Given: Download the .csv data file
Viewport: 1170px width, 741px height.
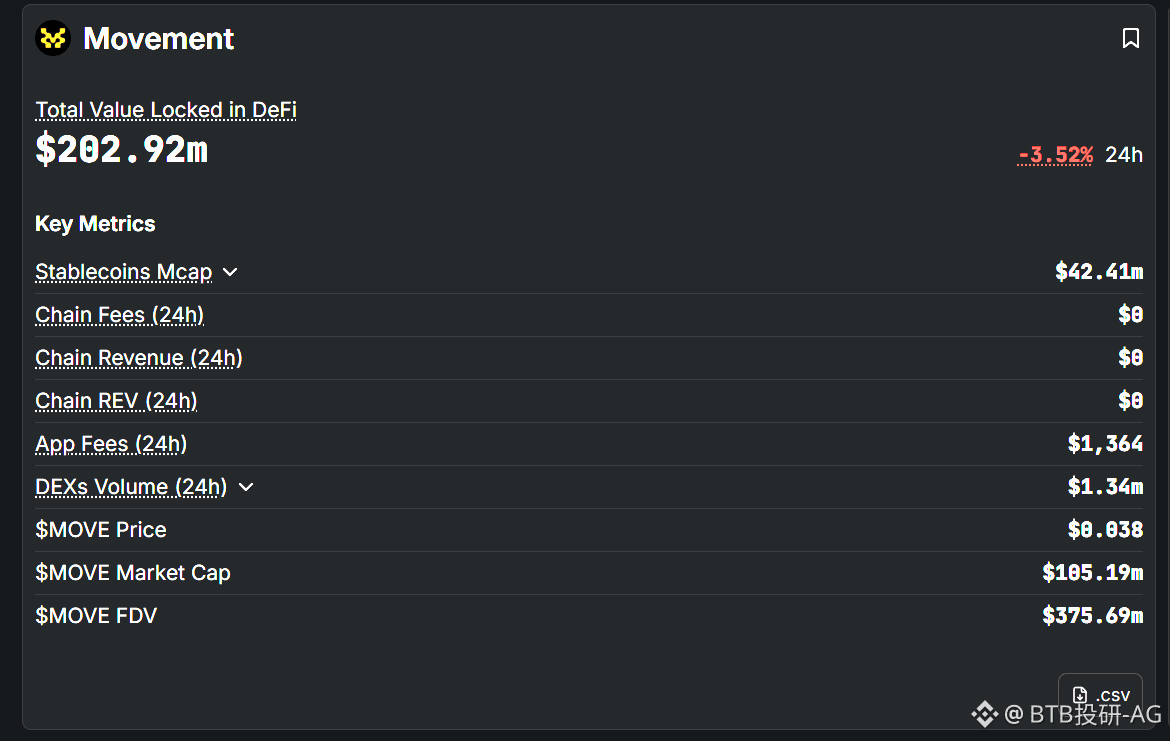Looking at the screenshot, I should pos(1100,695).
